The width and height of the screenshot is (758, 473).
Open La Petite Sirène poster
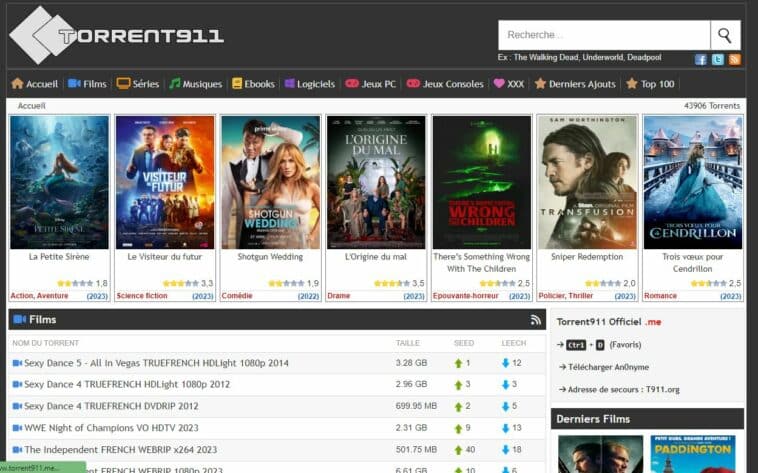59,182
